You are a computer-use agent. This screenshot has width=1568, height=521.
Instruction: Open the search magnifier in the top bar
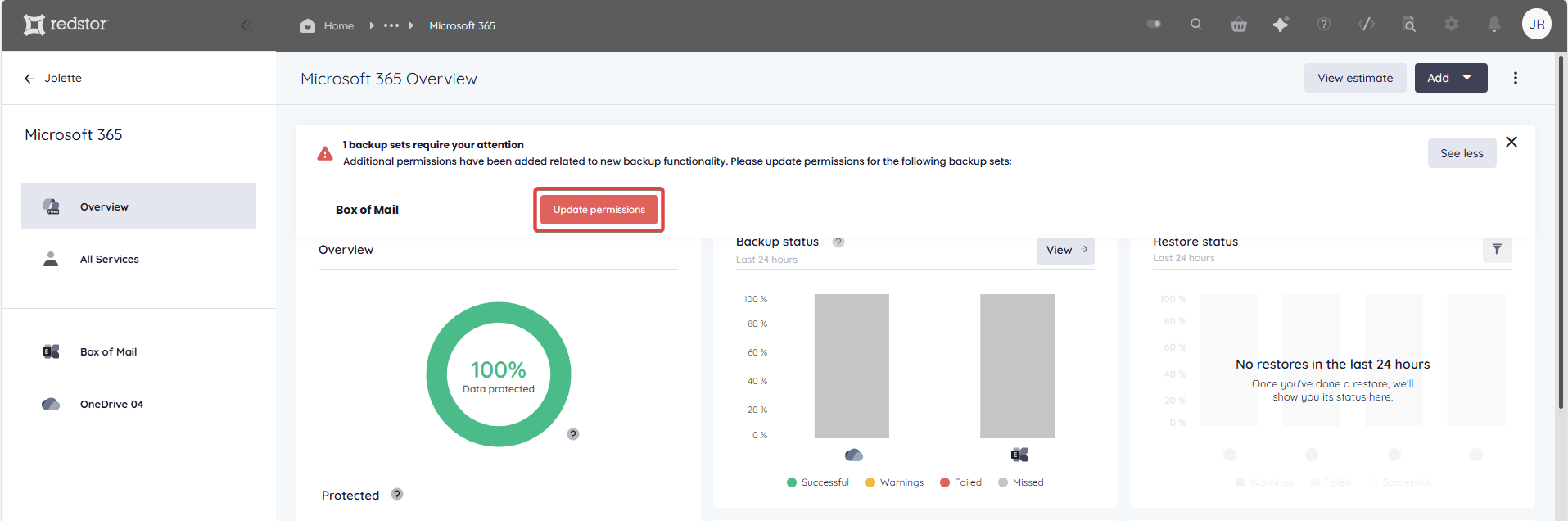[1196, 24]
